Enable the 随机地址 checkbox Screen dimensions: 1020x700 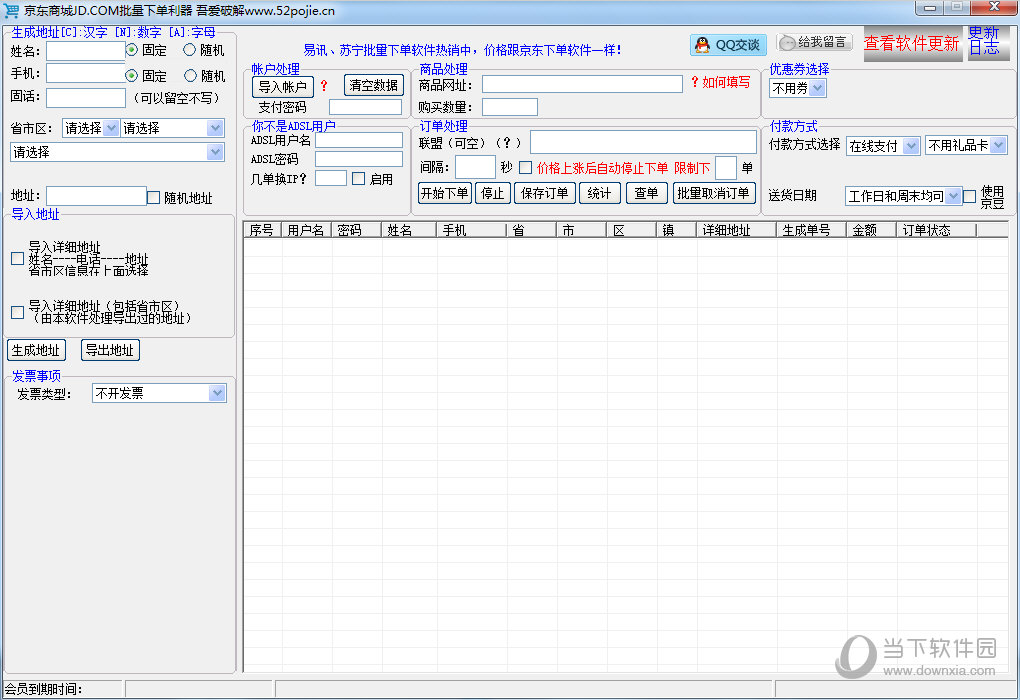[154, 197]
